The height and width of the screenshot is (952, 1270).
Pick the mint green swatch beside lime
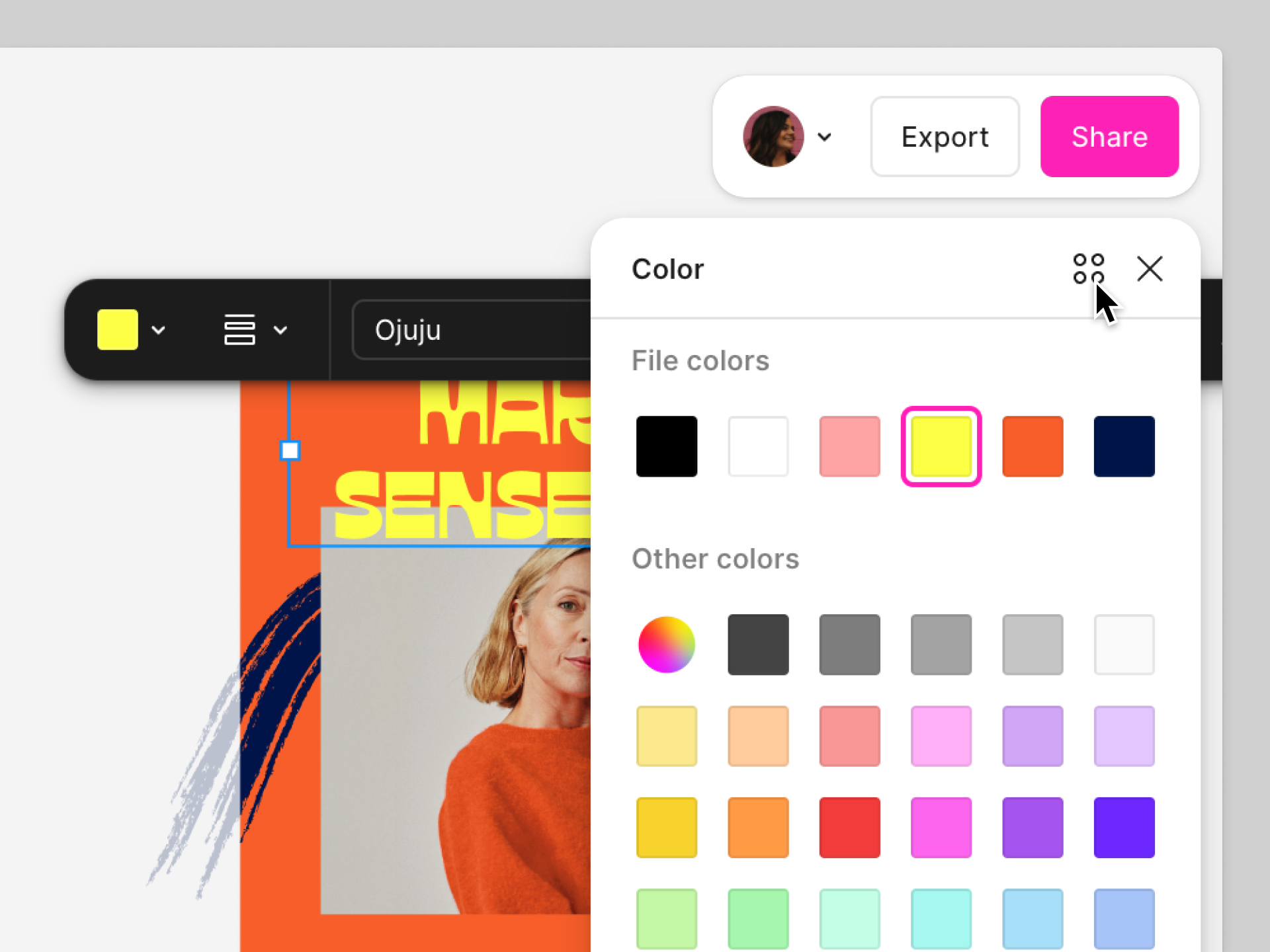coord(758,919)
